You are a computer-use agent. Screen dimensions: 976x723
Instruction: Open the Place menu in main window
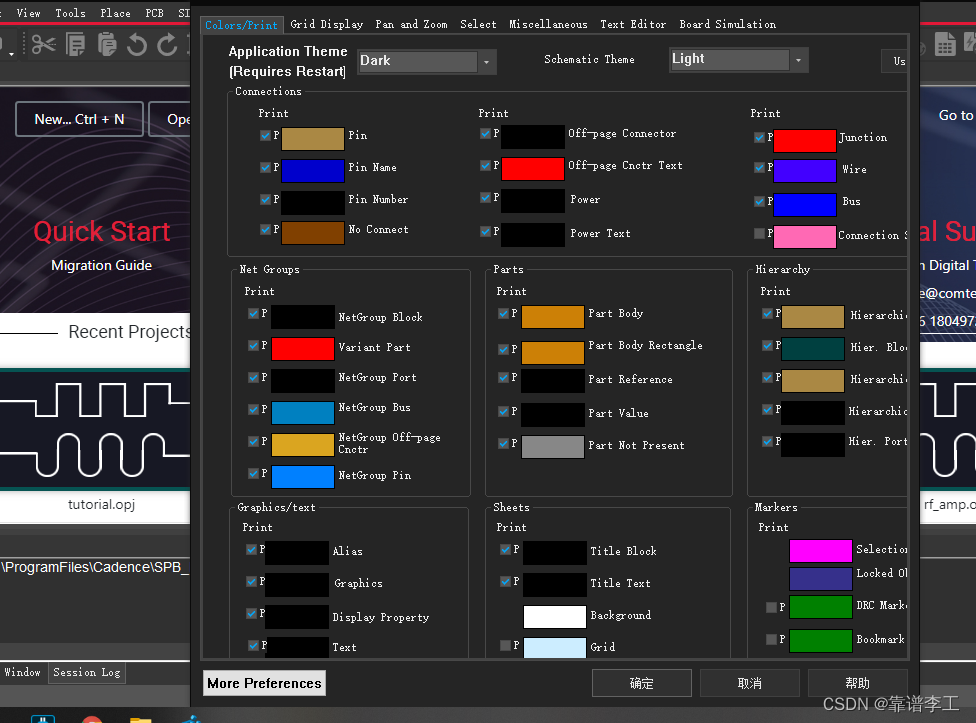click(116, 13)
